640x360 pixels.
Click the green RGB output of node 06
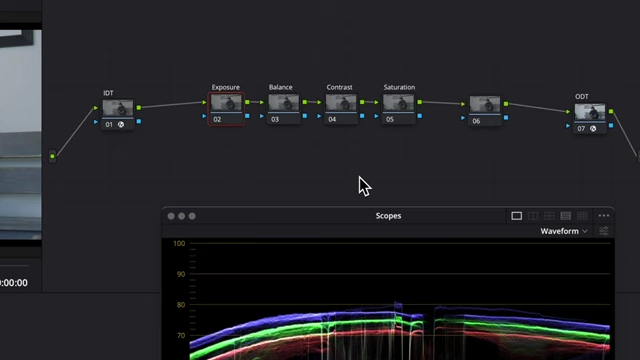[x=506, y=104]
